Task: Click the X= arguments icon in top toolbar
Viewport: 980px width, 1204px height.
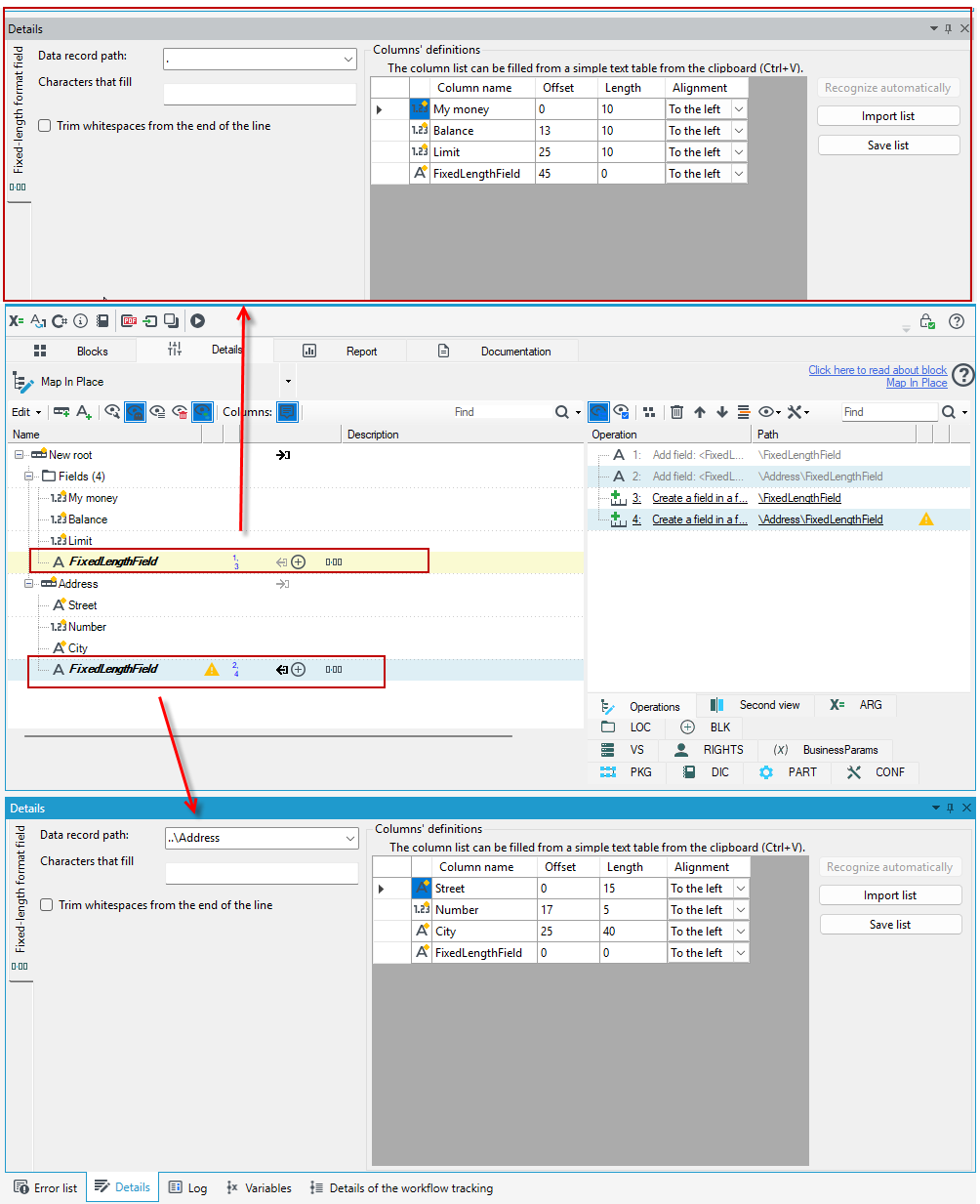Action: point(17,320)
